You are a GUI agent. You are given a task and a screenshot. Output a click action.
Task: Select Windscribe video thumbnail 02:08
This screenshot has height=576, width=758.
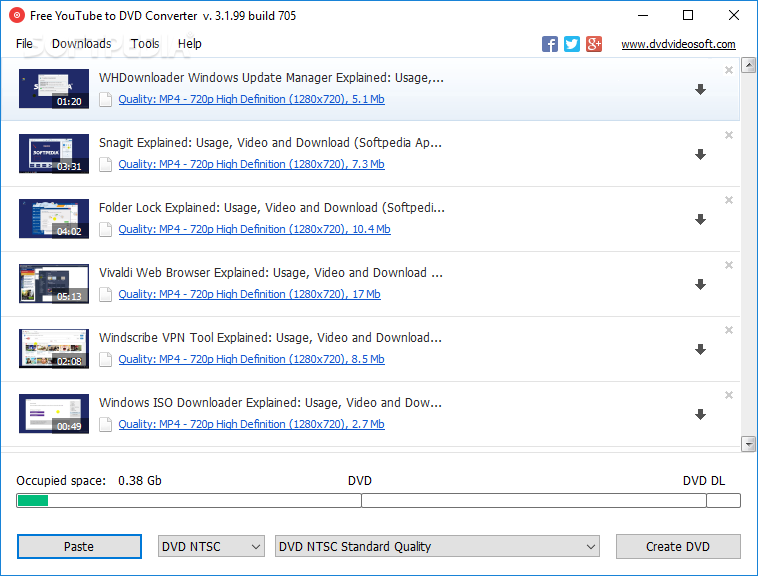coord(54,348)
